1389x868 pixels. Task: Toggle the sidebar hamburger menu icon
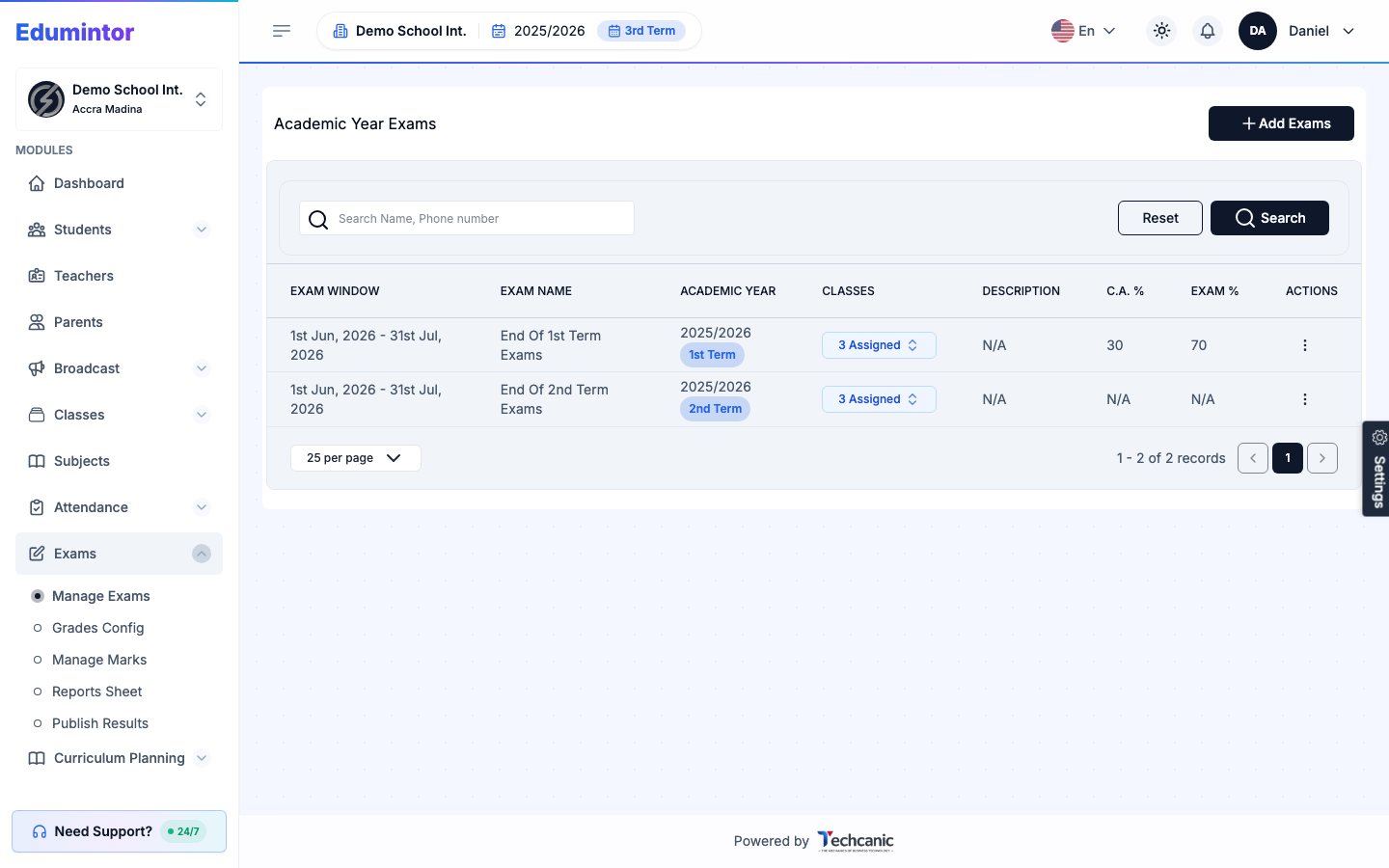282,31
